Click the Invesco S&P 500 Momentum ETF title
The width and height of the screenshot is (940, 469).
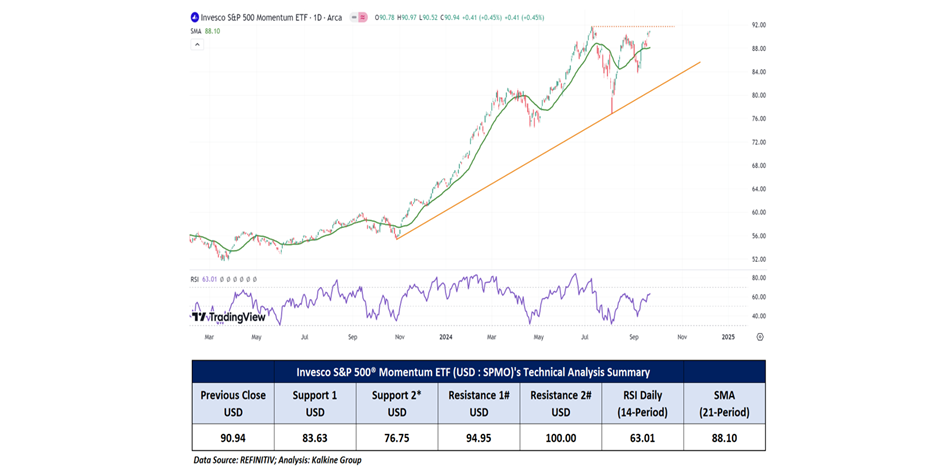coord(272,18)
